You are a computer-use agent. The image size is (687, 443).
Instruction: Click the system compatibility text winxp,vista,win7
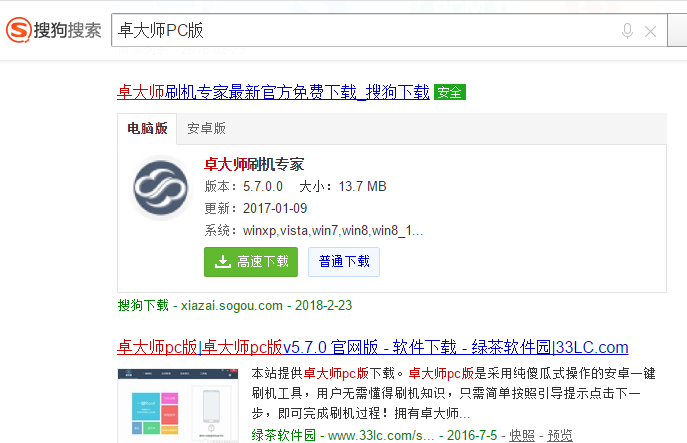point(332,230)
